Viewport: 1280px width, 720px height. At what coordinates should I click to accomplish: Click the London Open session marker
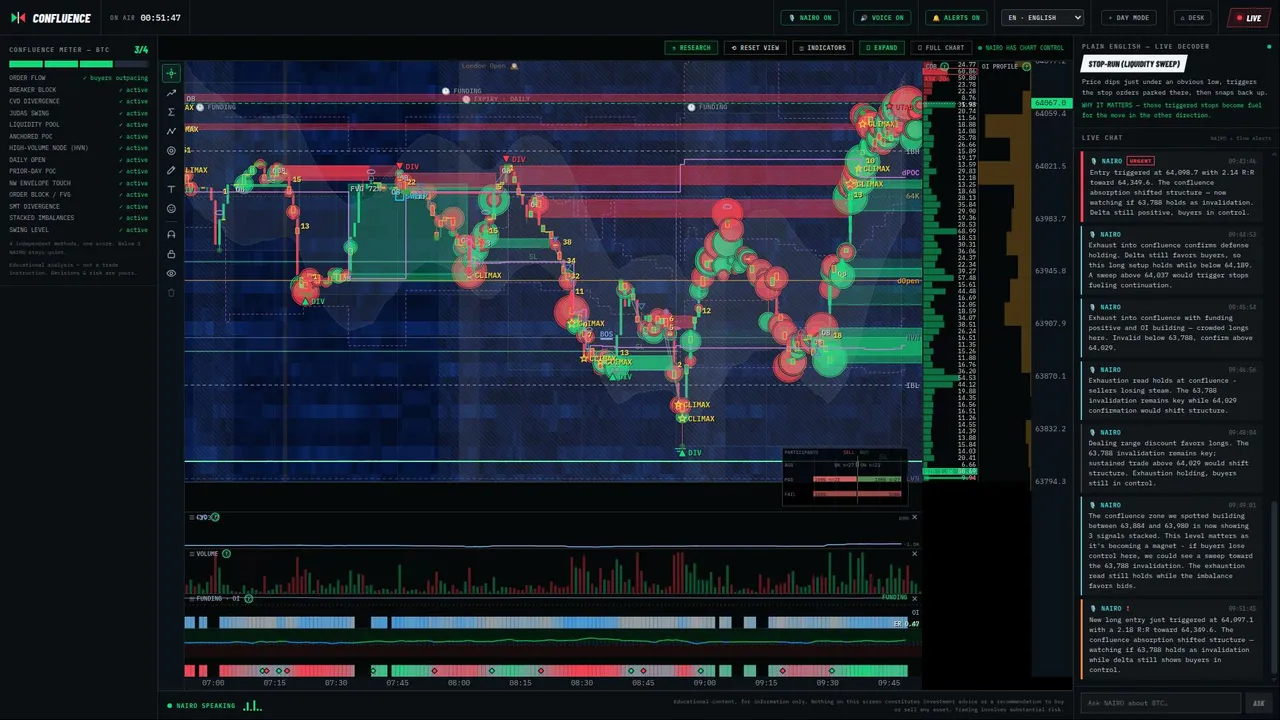pyautogui.click(x=490, y=66)
